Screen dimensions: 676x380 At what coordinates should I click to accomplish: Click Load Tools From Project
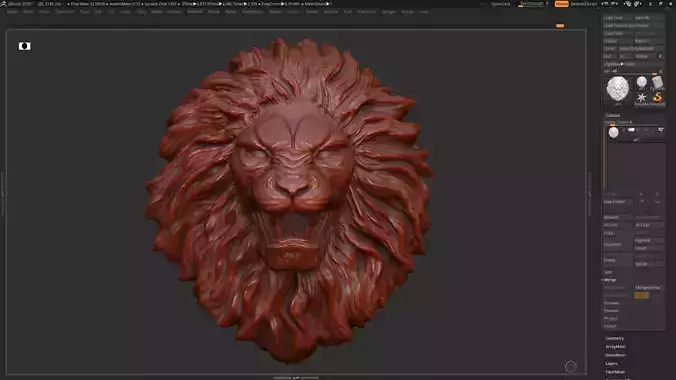(x=633, y=25)
